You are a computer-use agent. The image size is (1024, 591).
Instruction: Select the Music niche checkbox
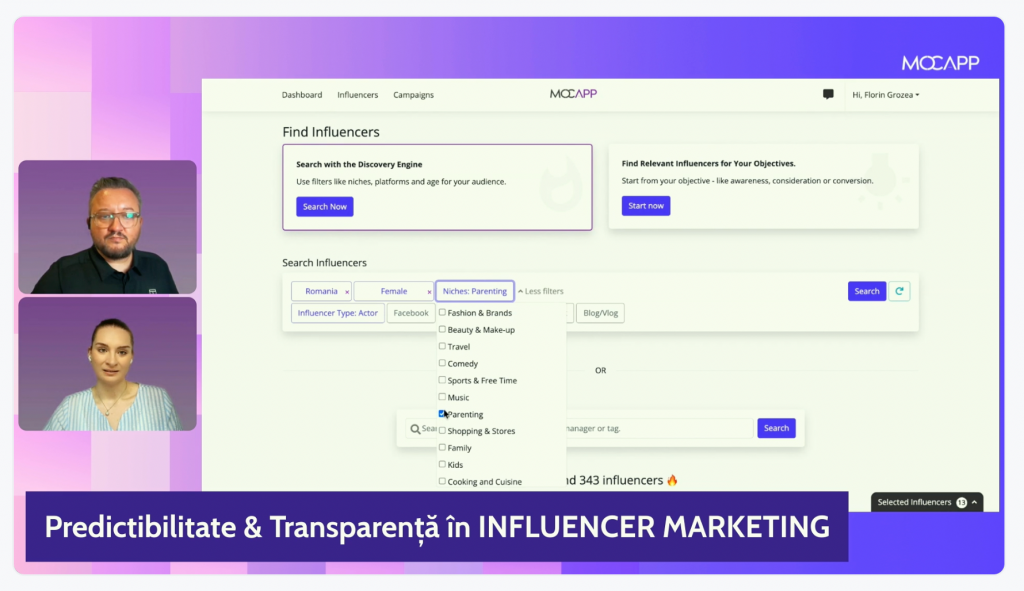click(442, 396)
